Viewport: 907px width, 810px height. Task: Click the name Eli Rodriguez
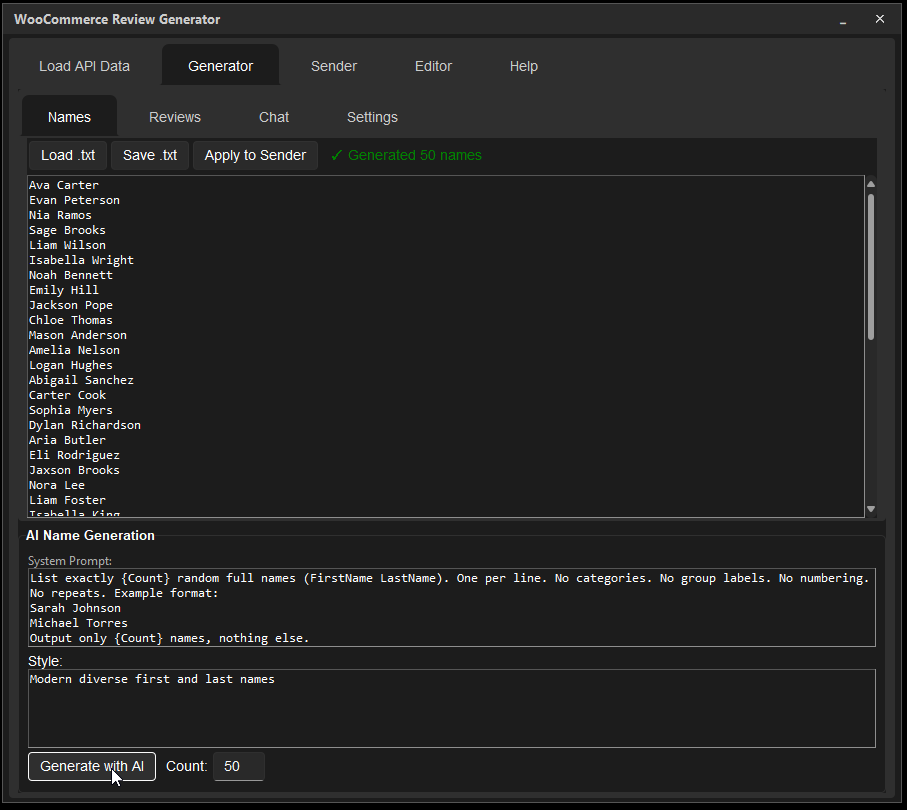(x=74, y=456)
